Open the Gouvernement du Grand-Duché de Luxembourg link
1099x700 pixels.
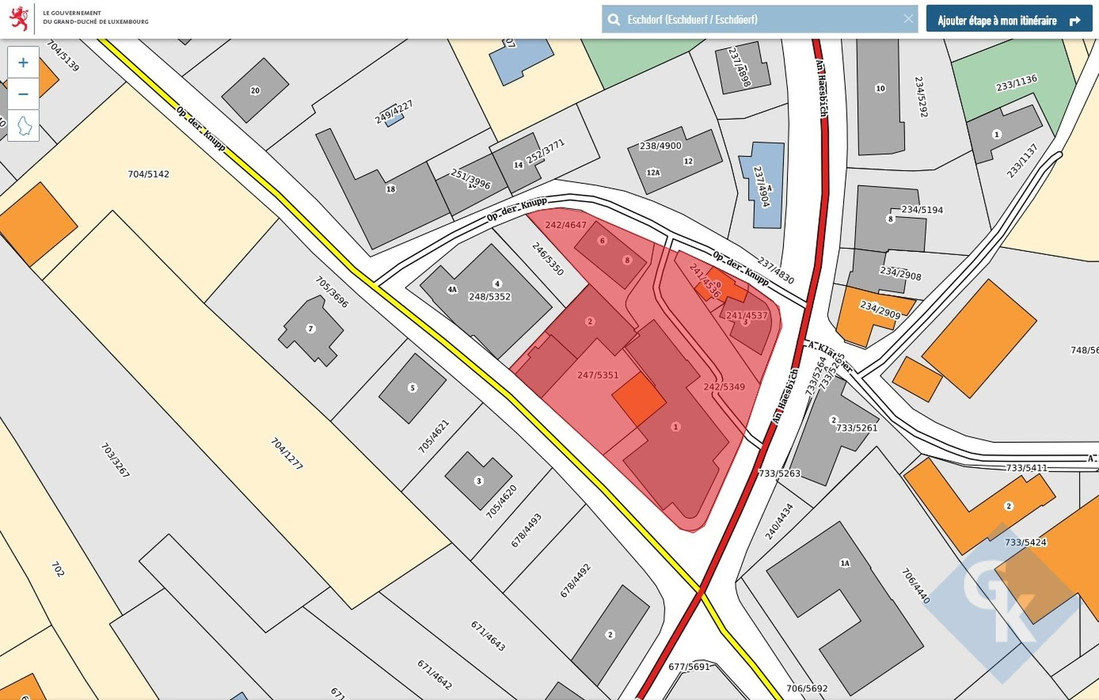tap(95, 17)
